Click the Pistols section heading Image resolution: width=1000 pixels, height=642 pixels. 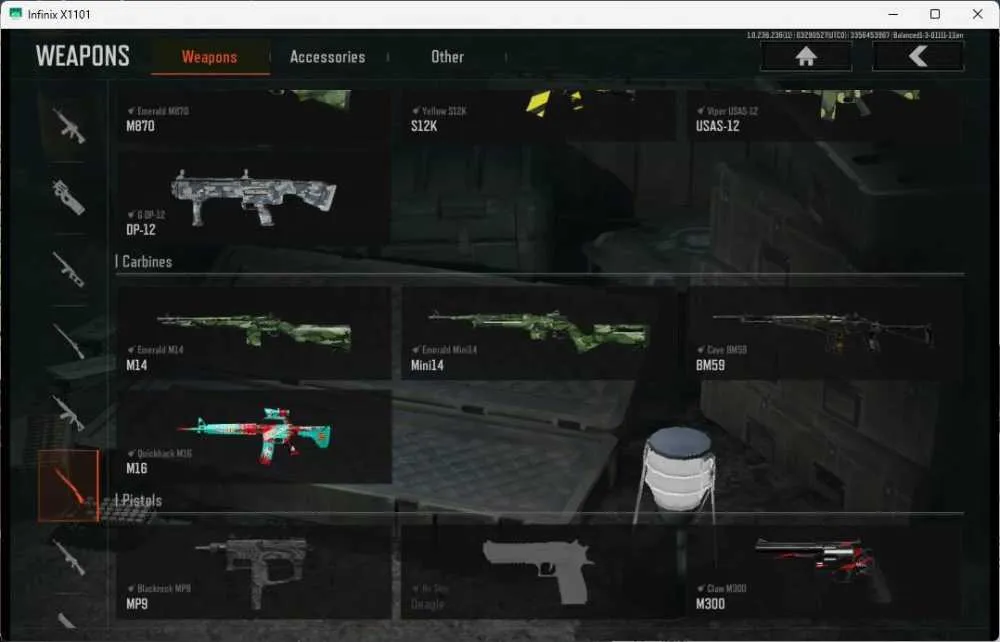point(142,500)
